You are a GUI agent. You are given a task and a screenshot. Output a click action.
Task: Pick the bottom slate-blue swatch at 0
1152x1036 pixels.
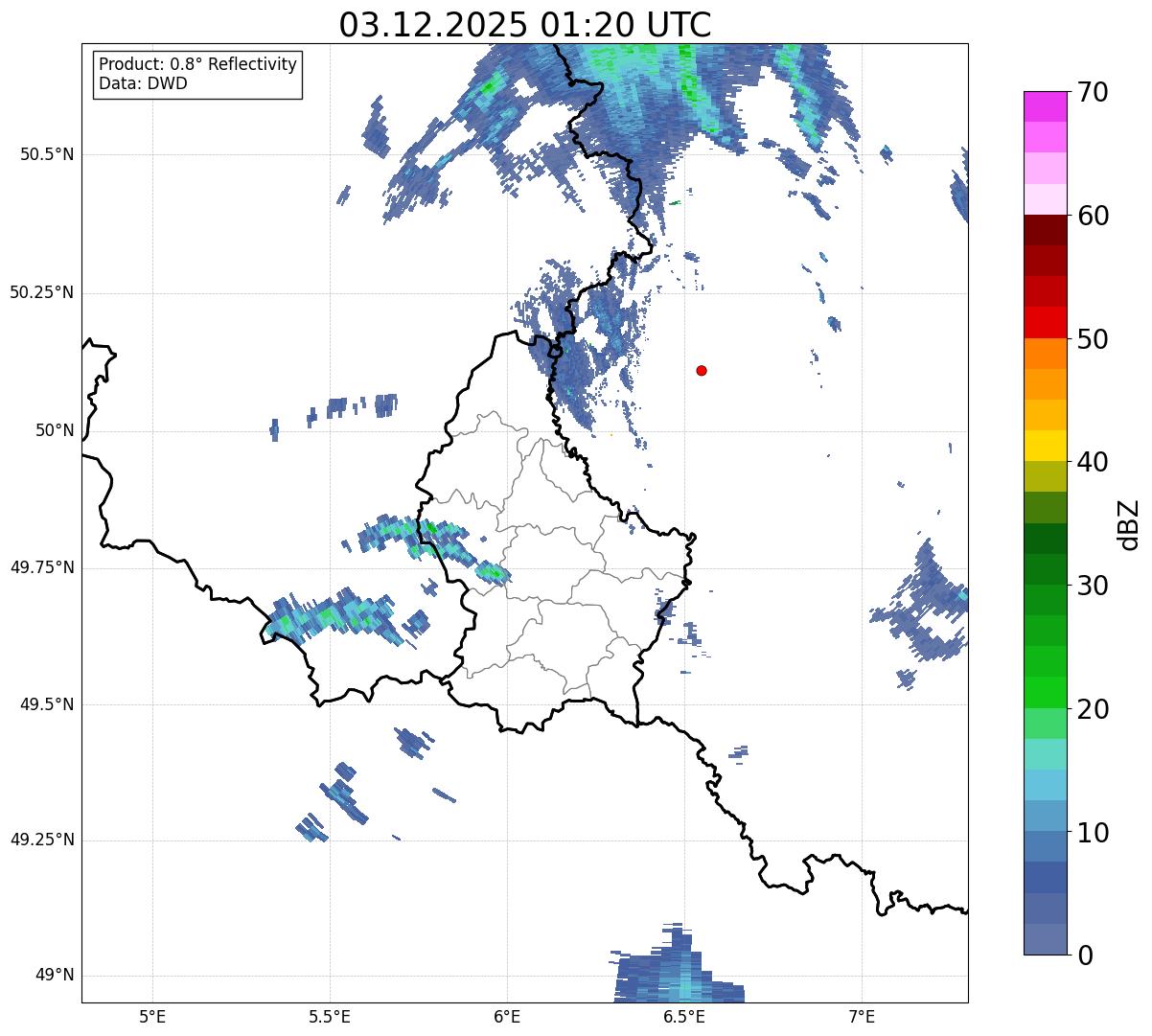pyautogui.click(x=1045, y=939)
